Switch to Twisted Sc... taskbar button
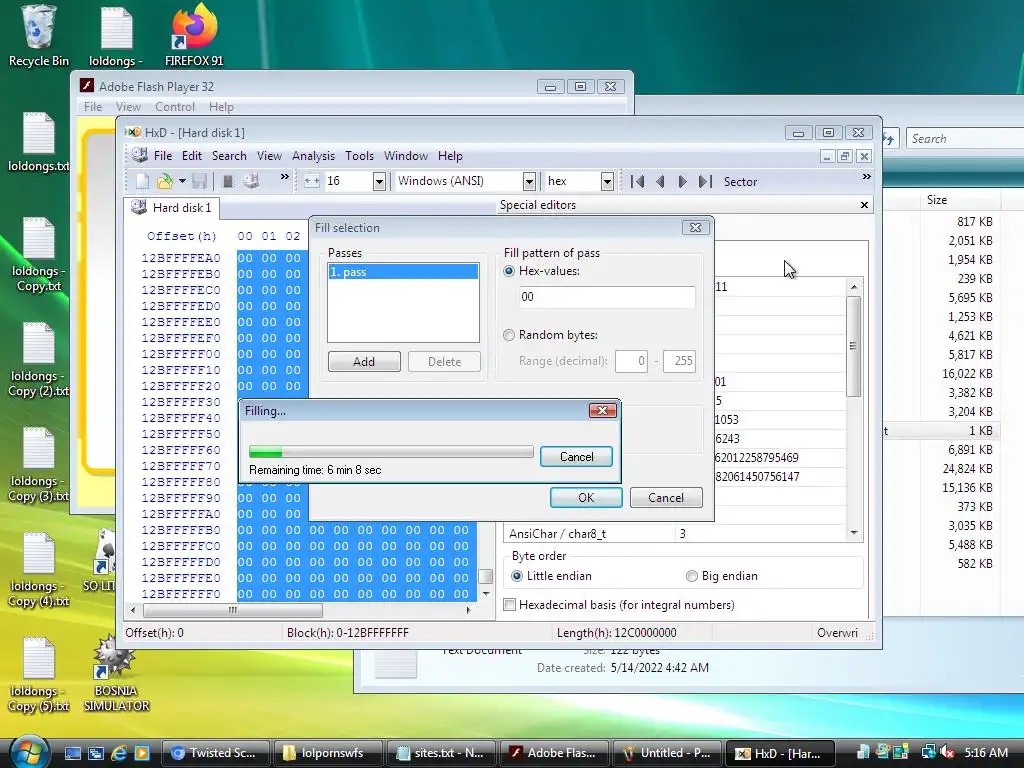Viewport: 1024px width, 768px height. click(x=215, y=753)
